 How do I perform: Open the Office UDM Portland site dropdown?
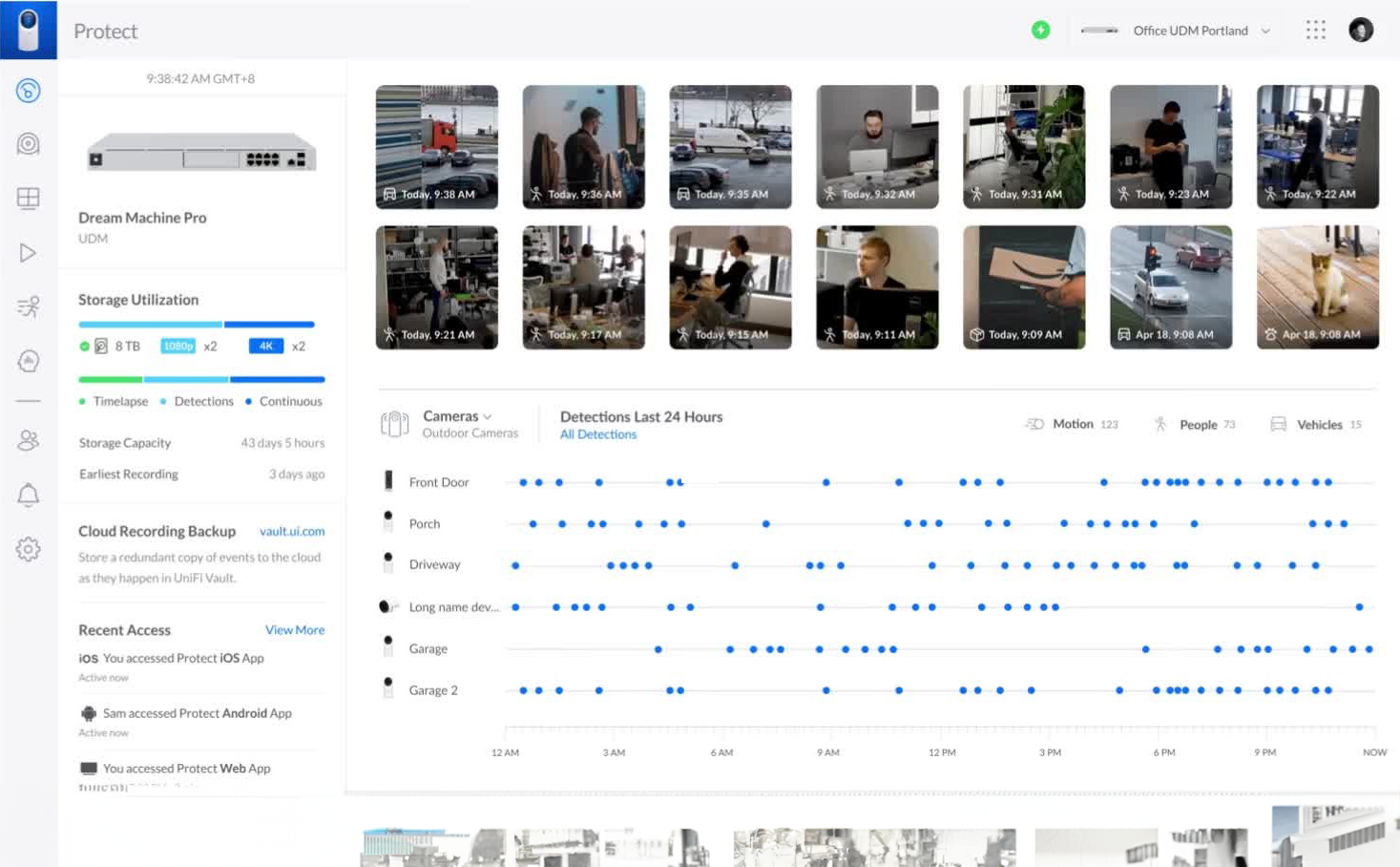point(1176,31)
